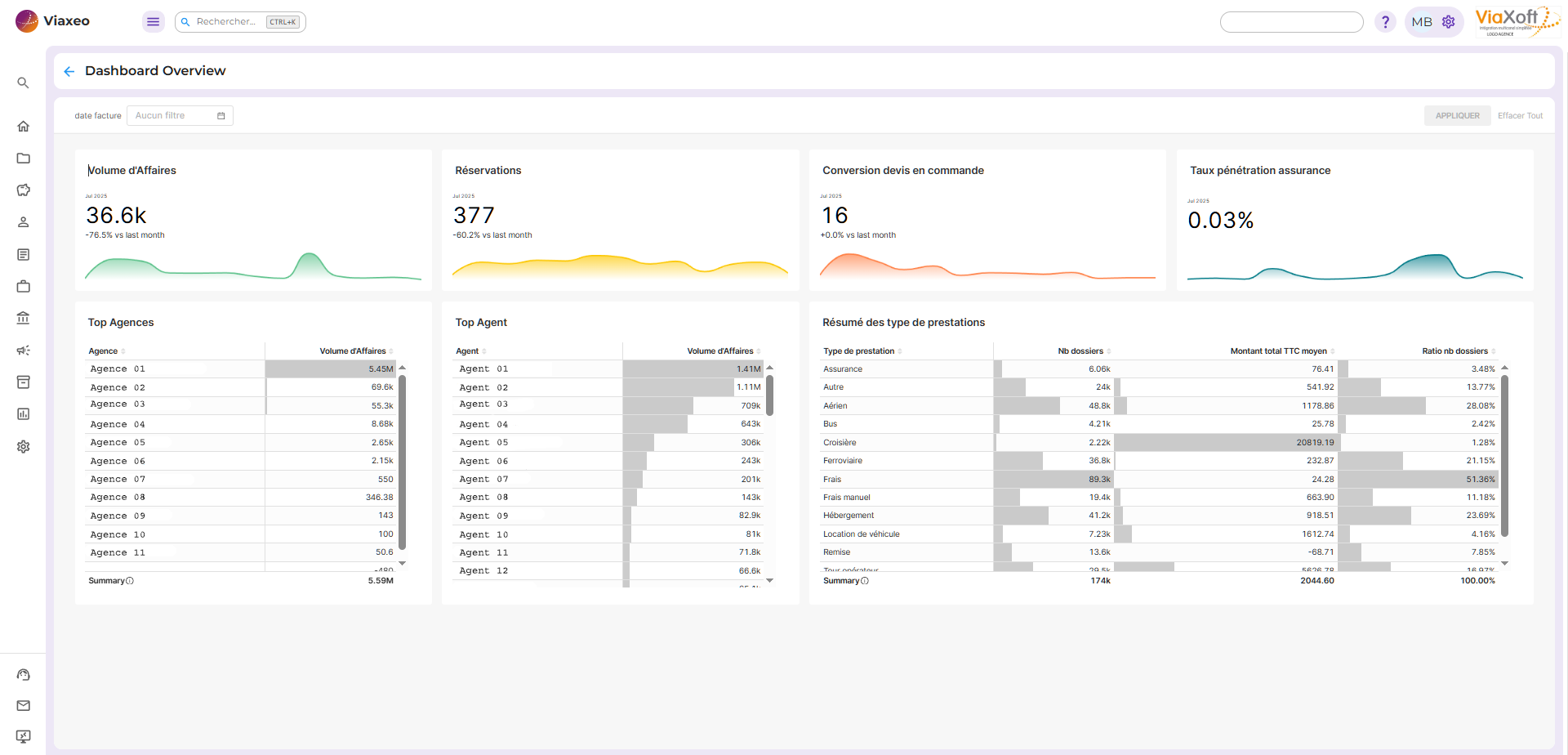Open the Conversion devis orange chart
The height and width of the screenshot is (755, 1568).
click(x=987, y=266)
